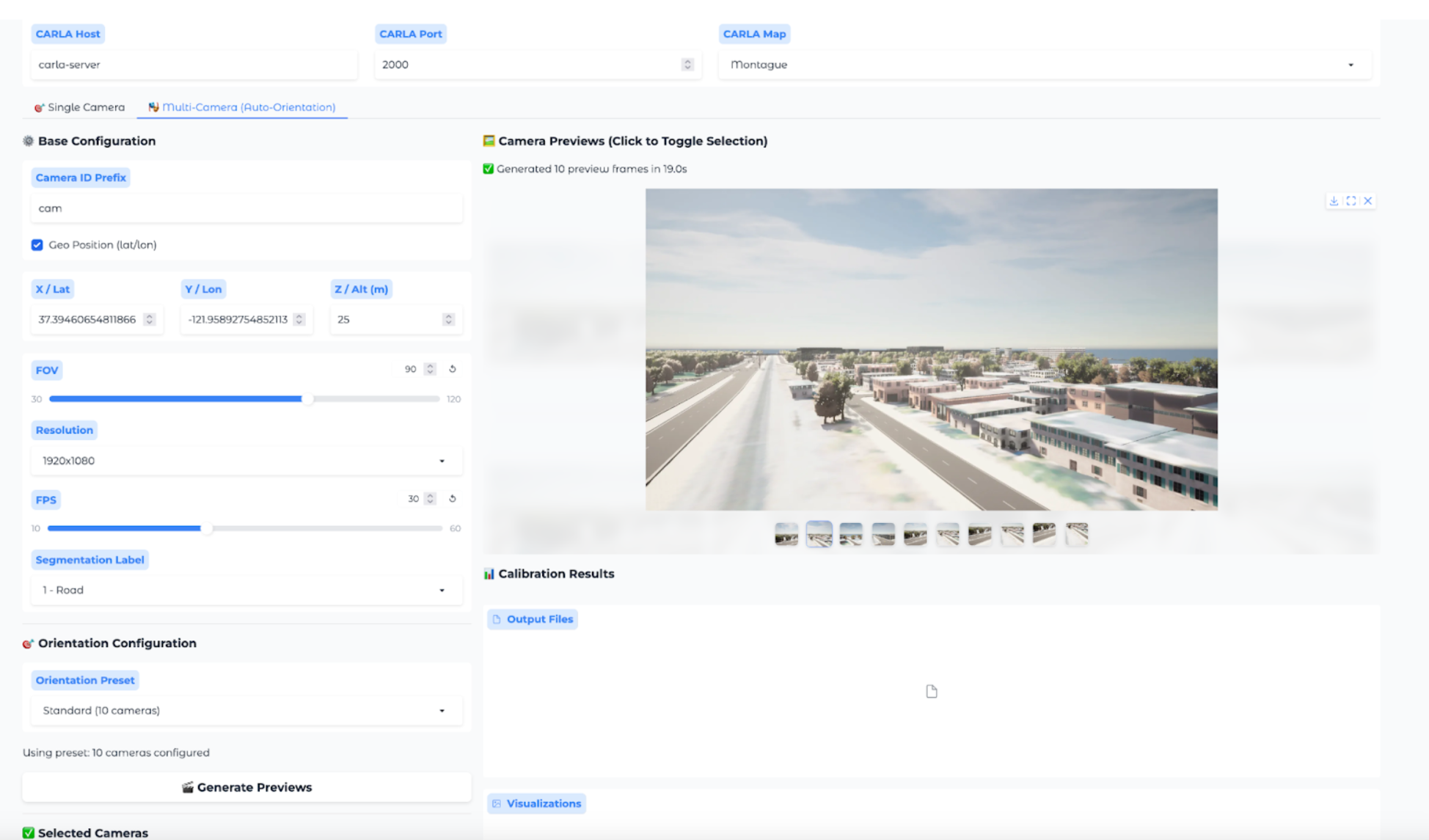The height and width of the screenshot is (840, 1429).
Task: Select the first camera preview thumbnail
Action: 786,534
